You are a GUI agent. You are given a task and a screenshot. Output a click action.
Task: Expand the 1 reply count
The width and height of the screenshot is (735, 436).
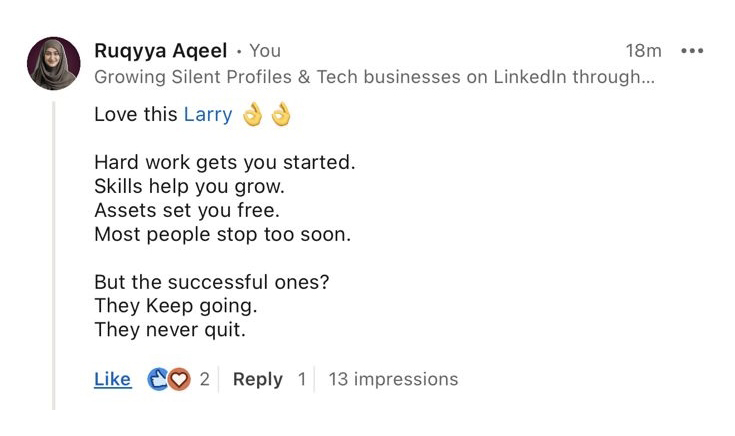point(302,379)
